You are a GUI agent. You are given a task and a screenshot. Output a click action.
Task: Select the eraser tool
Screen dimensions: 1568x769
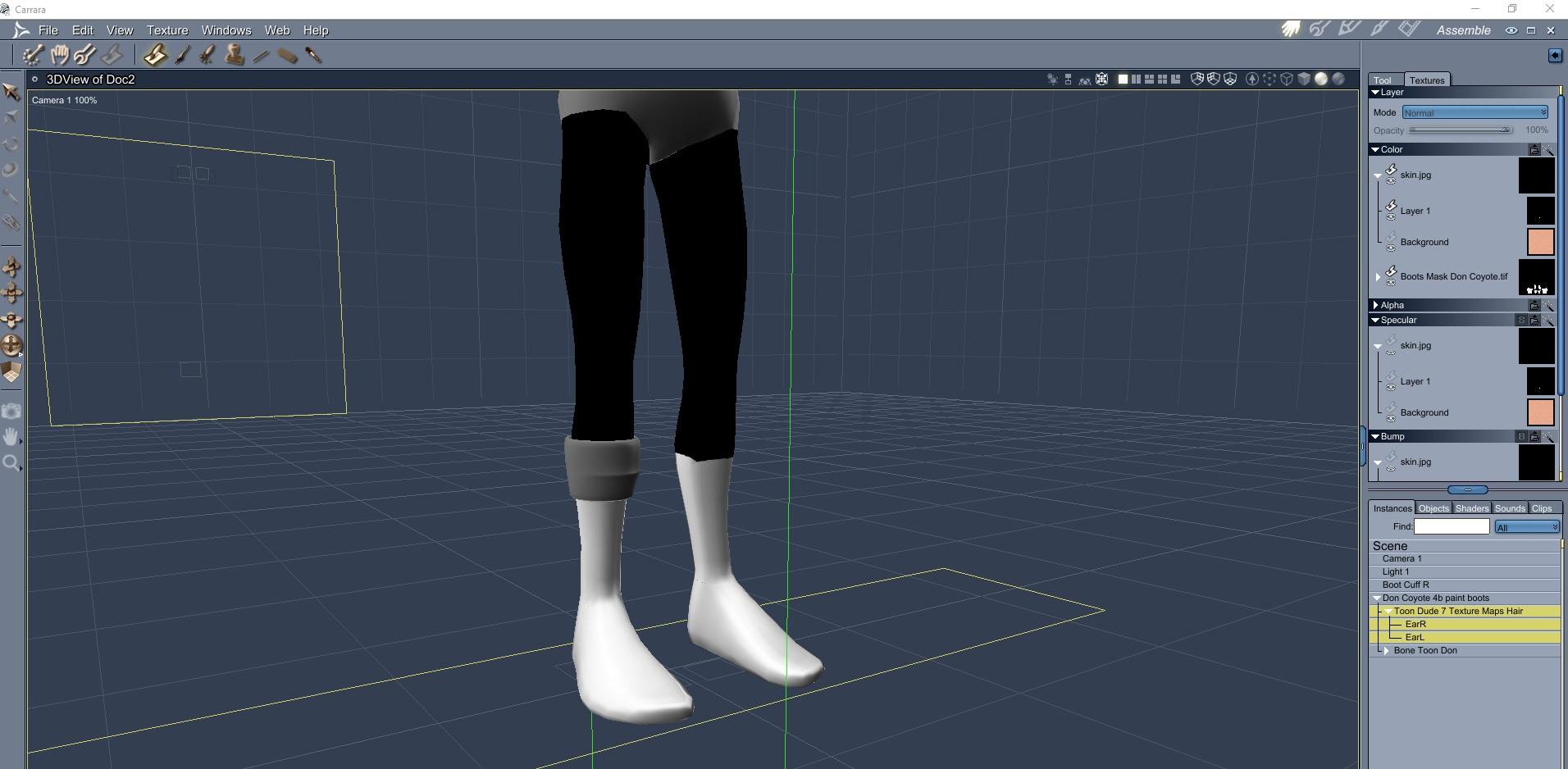287,56
